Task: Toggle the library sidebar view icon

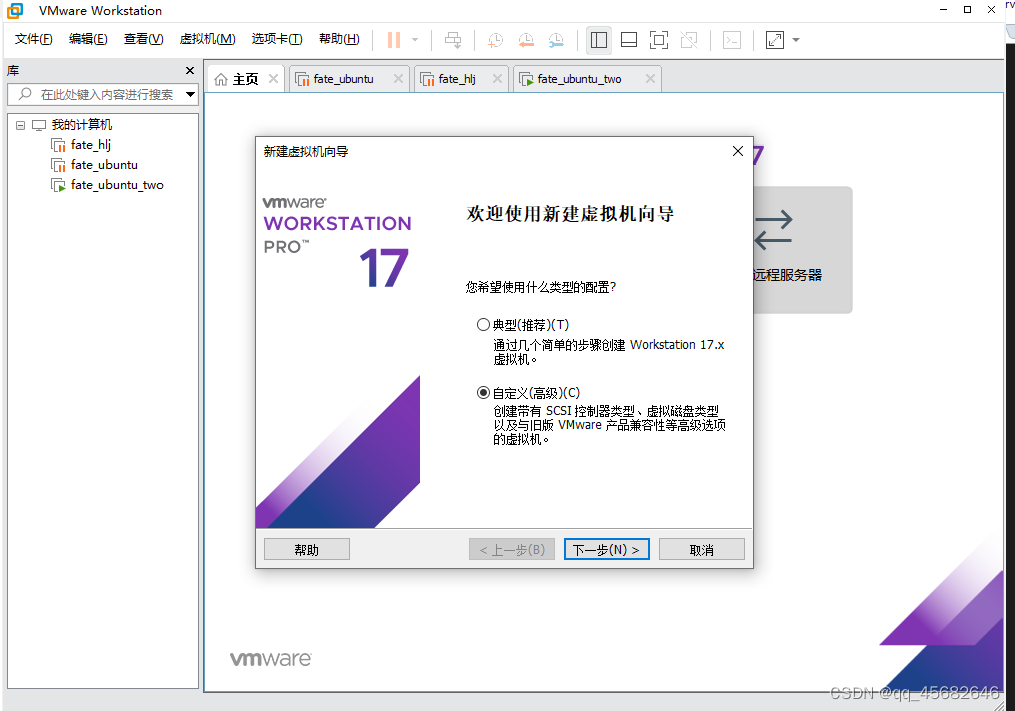Action: pyautogui.click(x=599, y=40)
